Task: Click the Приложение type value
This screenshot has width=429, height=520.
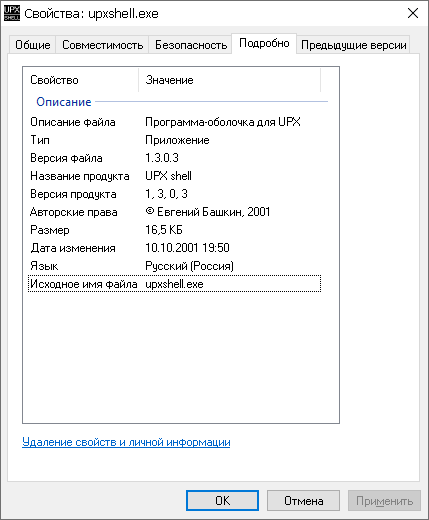Action: coord(177,140)
